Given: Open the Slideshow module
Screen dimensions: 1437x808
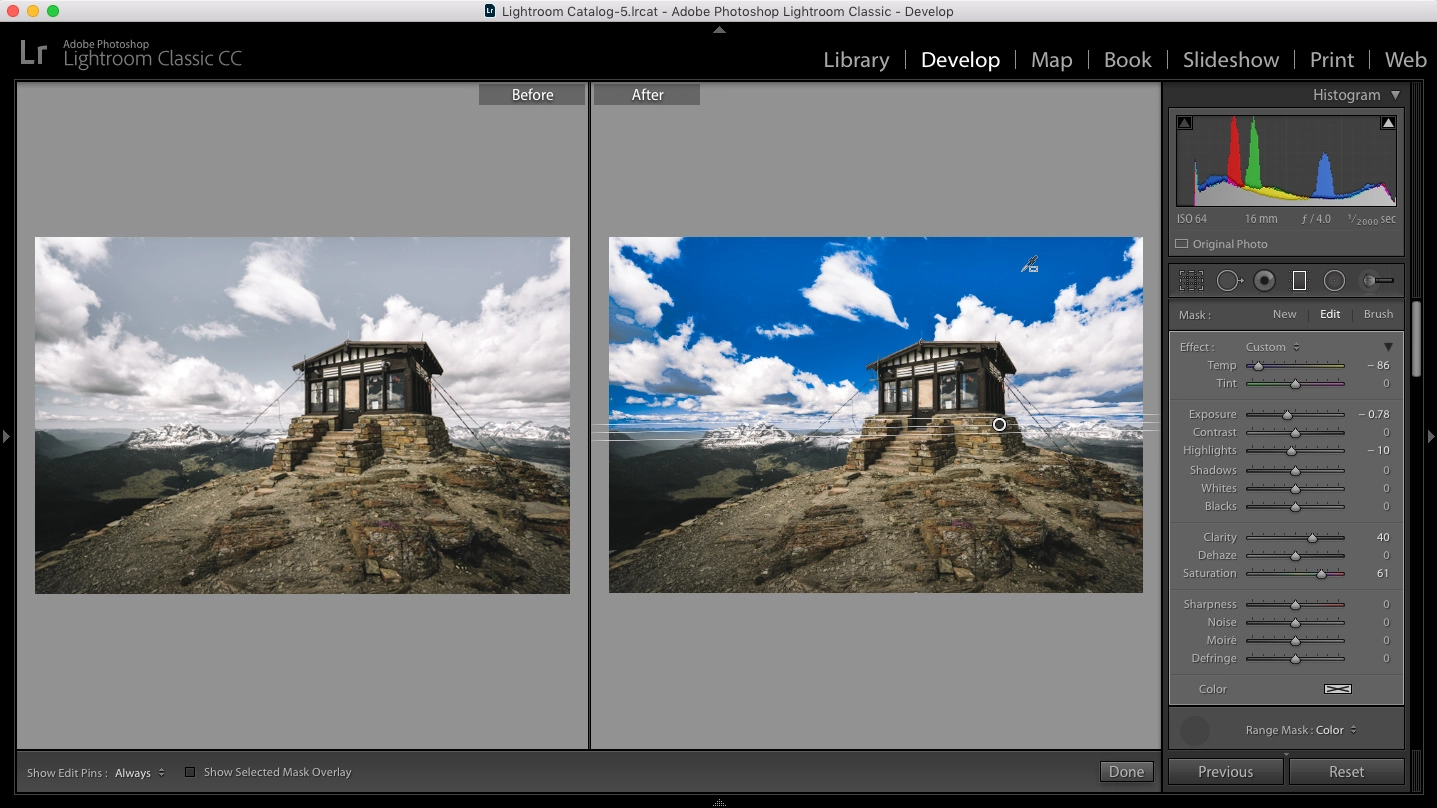Looking at the screenshot, I should (x=1230, y=59).
